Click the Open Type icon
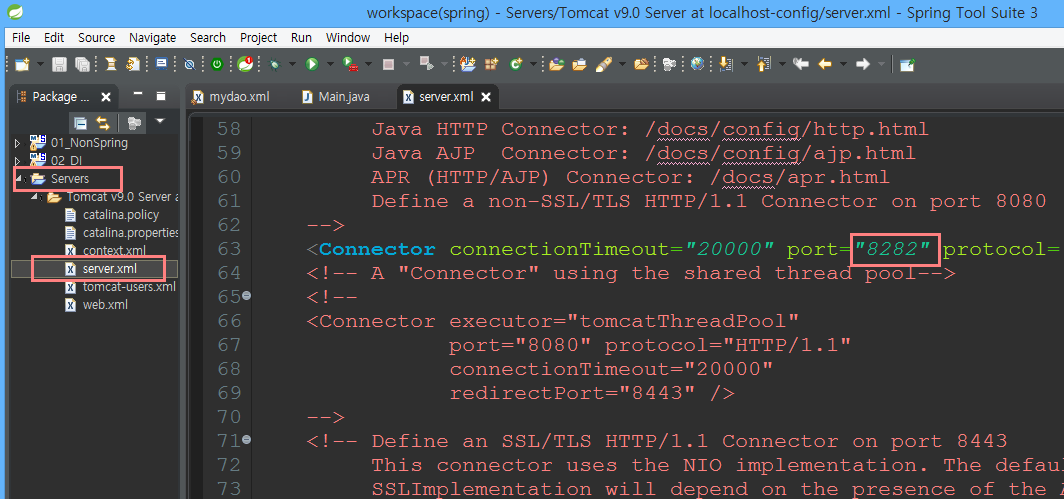This screenshot has height=499, width=1064. point(556,64)
